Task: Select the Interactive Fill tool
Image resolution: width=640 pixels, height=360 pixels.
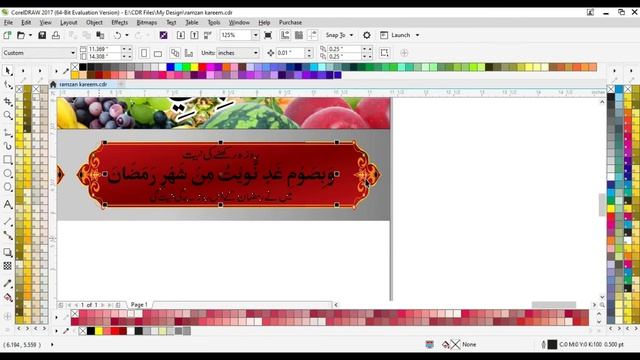Action: [8, 298]
